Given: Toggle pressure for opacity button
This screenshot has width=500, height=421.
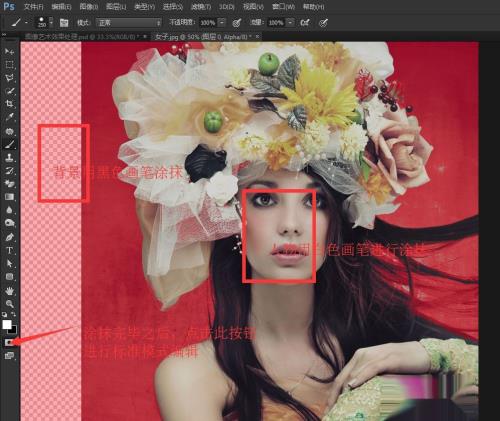Looking at the screenshot, I should point(237,23).
